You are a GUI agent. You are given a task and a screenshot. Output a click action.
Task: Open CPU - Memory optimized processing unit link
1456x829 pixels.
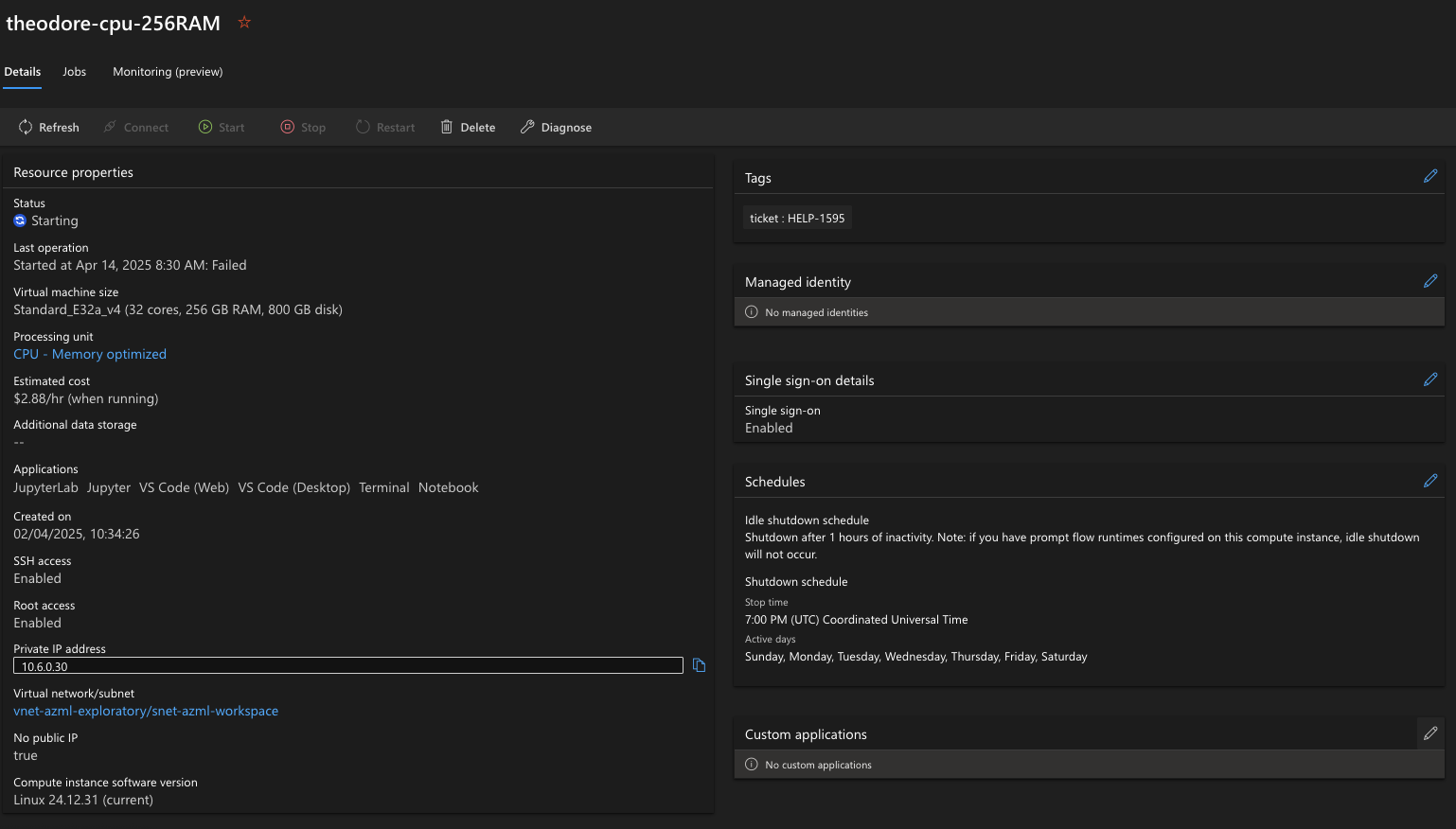pos(89,353)
